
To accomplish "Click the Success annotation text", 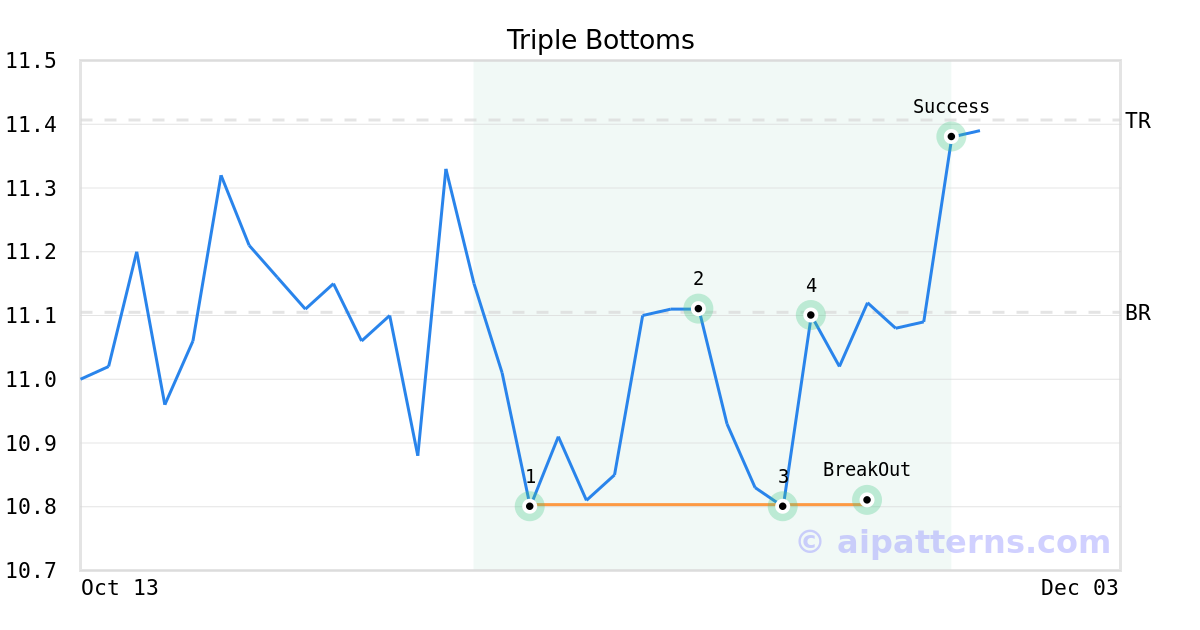I will click(951, 107).
